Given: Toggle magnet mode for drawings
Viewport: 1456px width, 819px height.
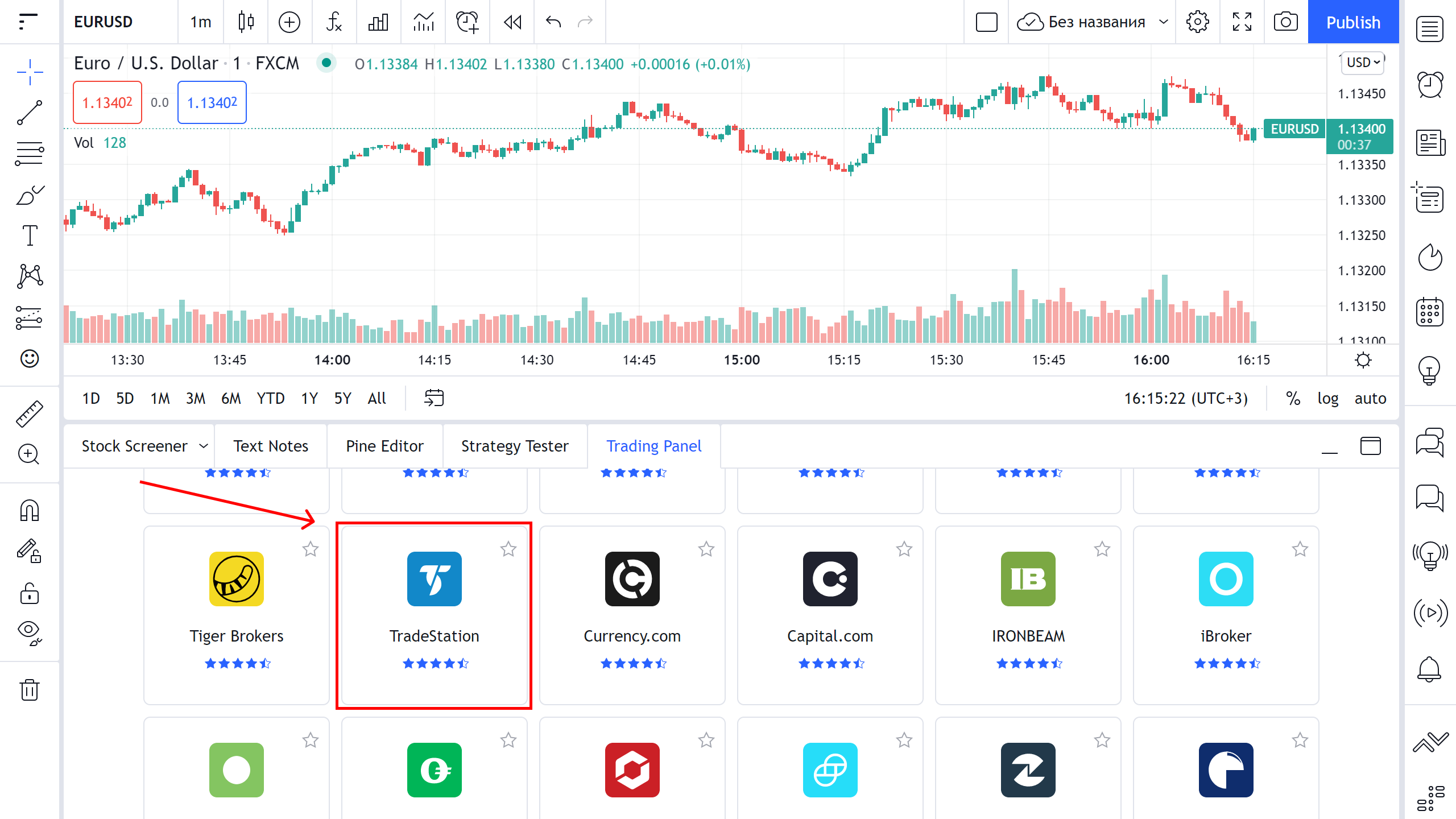Looking at the screenshot, I should 30,510.
